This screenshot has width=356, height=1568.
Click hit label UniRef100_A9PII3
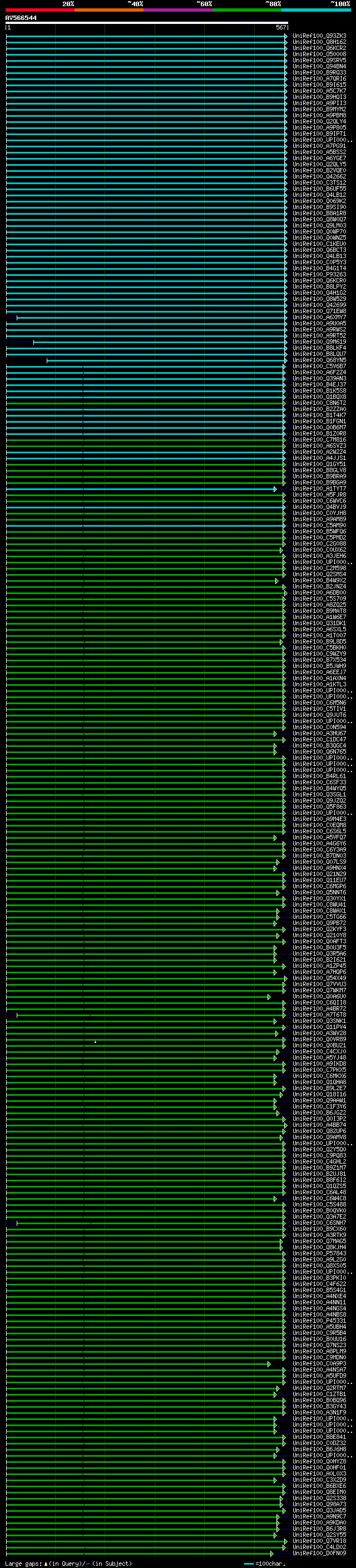pos(319,103)
